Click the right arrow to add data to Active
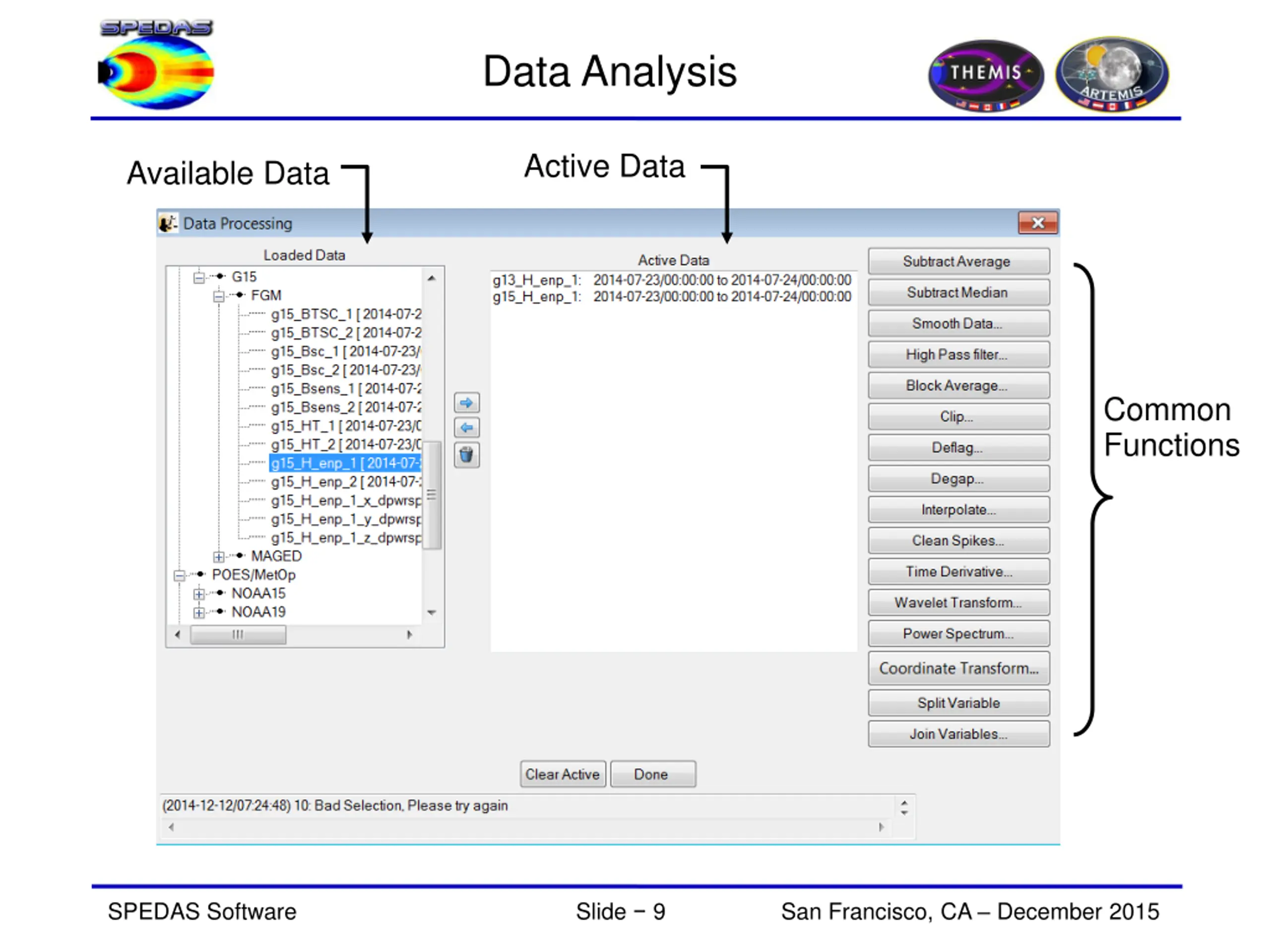Screen dimensions: 1270x952 [466, 403]
